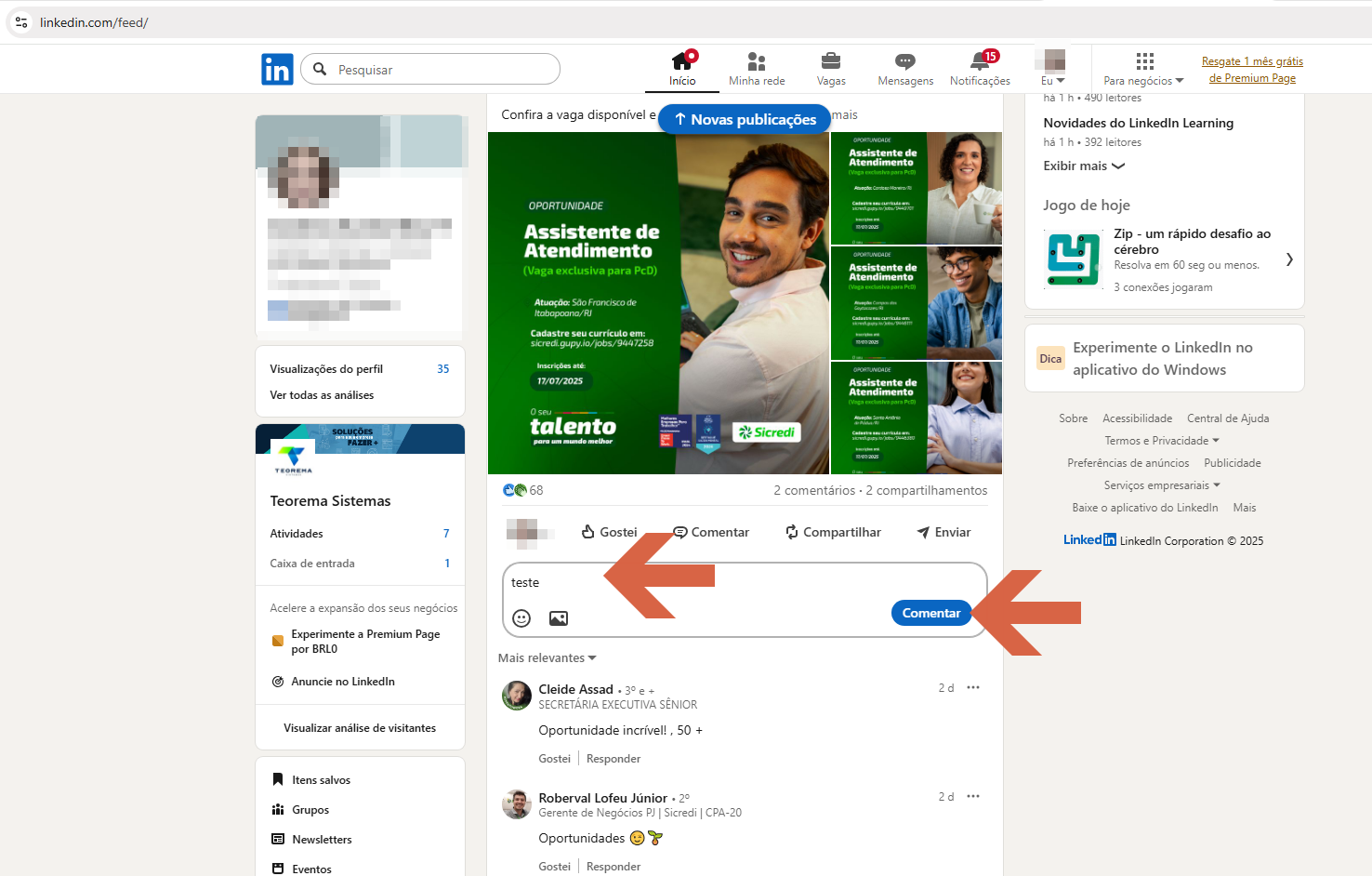Click Experimente LinkedIn no aplicativo do Windows
This screenshot has height=876, width=1372.
click(1163, 358)
